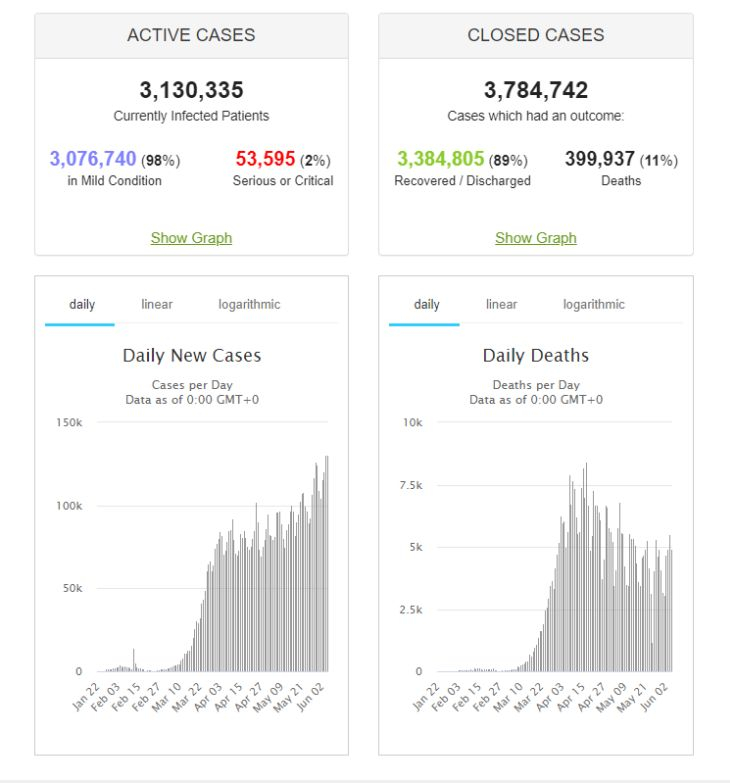This screenshot has height=783, width=730.
Task: Switch Daily New Cases chart to logarithmic
Action: [249, 305]
